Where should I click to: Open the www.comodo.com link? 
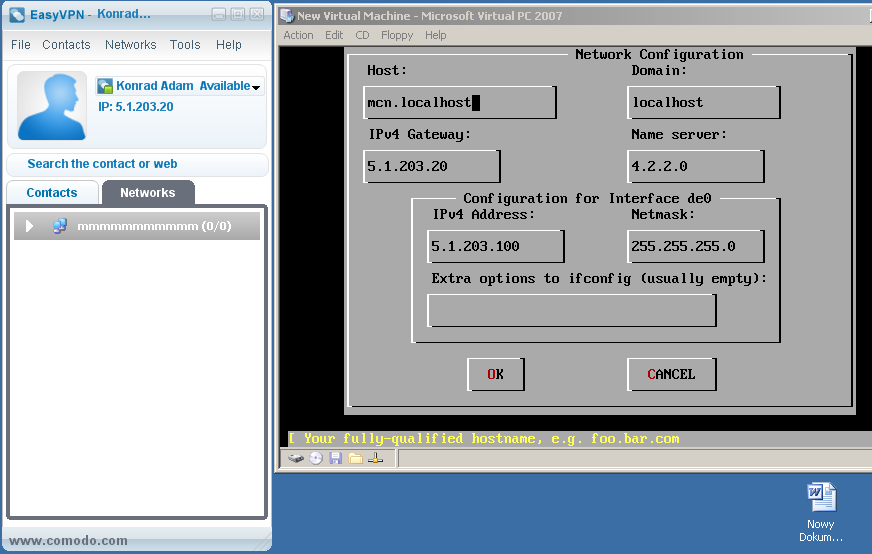pos(68,541)
